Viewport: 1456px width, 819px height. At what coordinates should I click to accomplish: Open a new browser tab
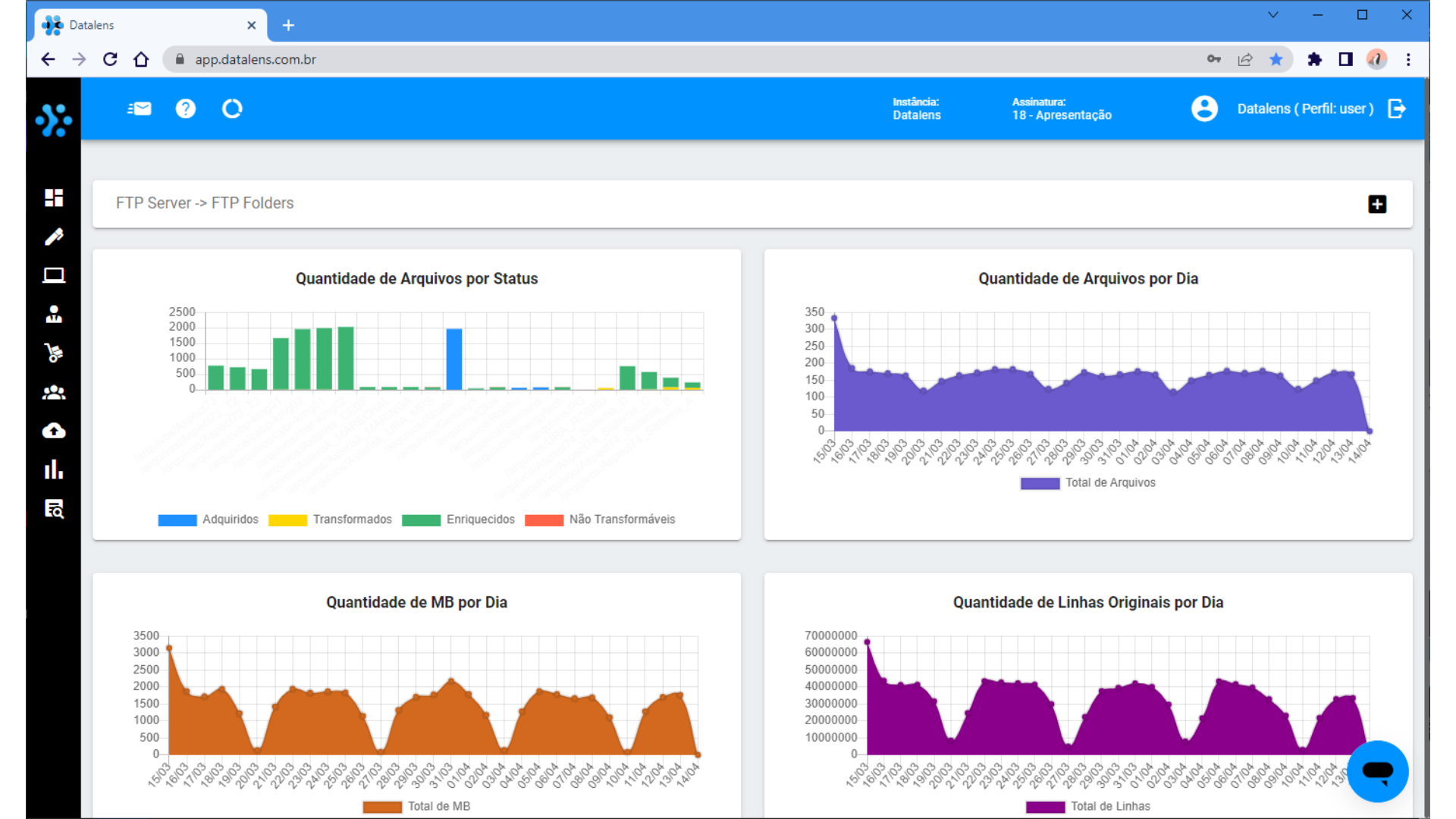click(288, 25)
